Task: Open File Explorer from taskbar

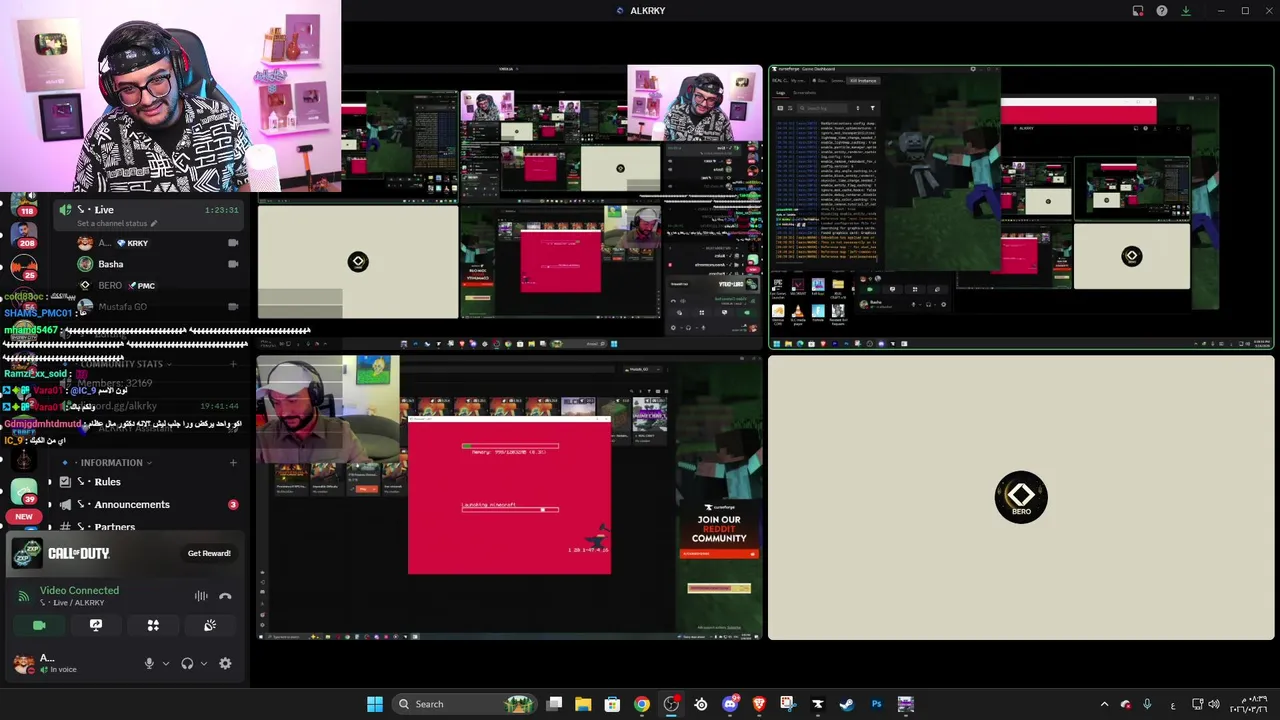Action: (583, 704)
